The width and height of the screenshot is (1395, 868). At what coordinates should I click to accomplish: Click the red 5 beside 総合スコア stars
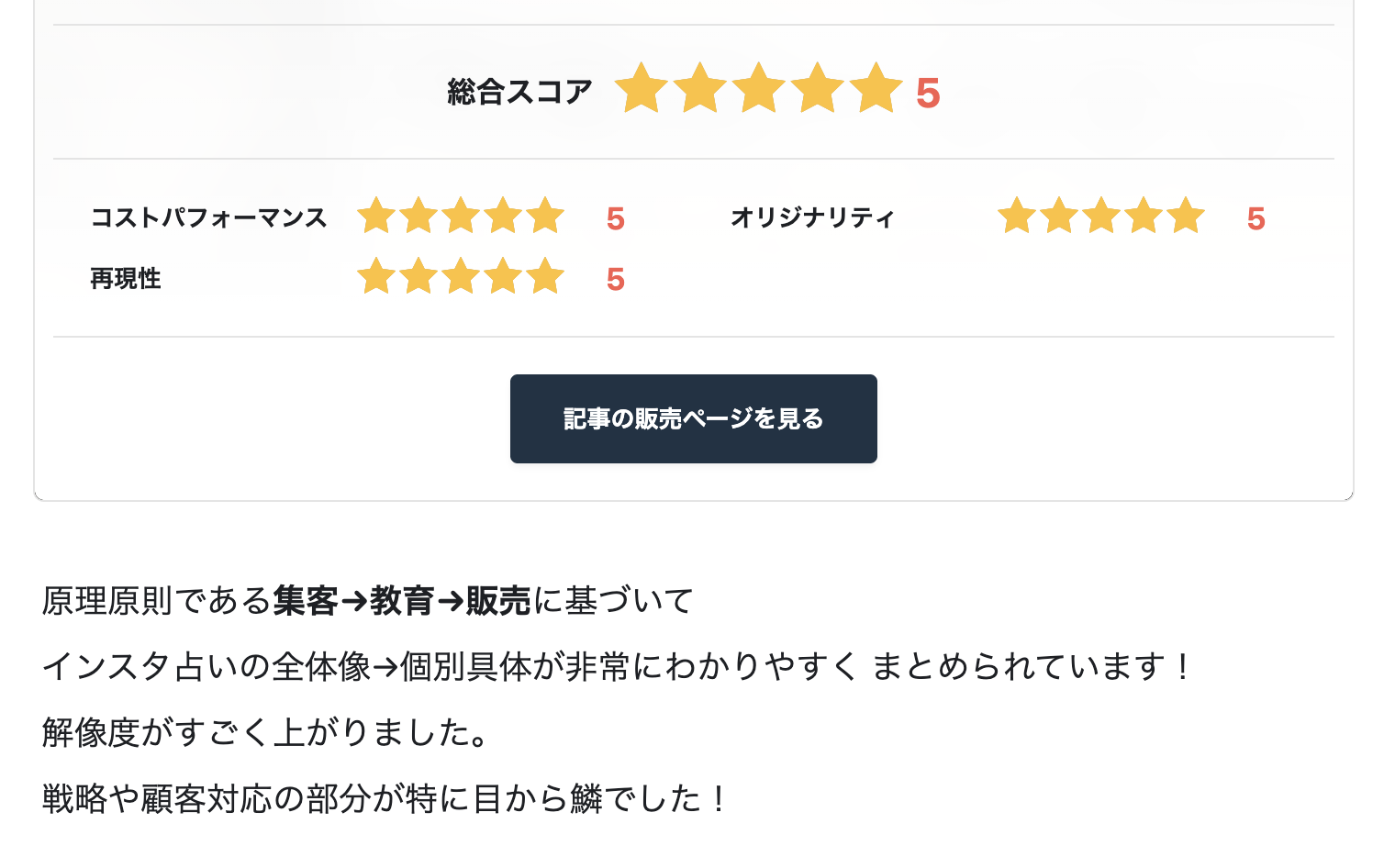click(928, 94)
